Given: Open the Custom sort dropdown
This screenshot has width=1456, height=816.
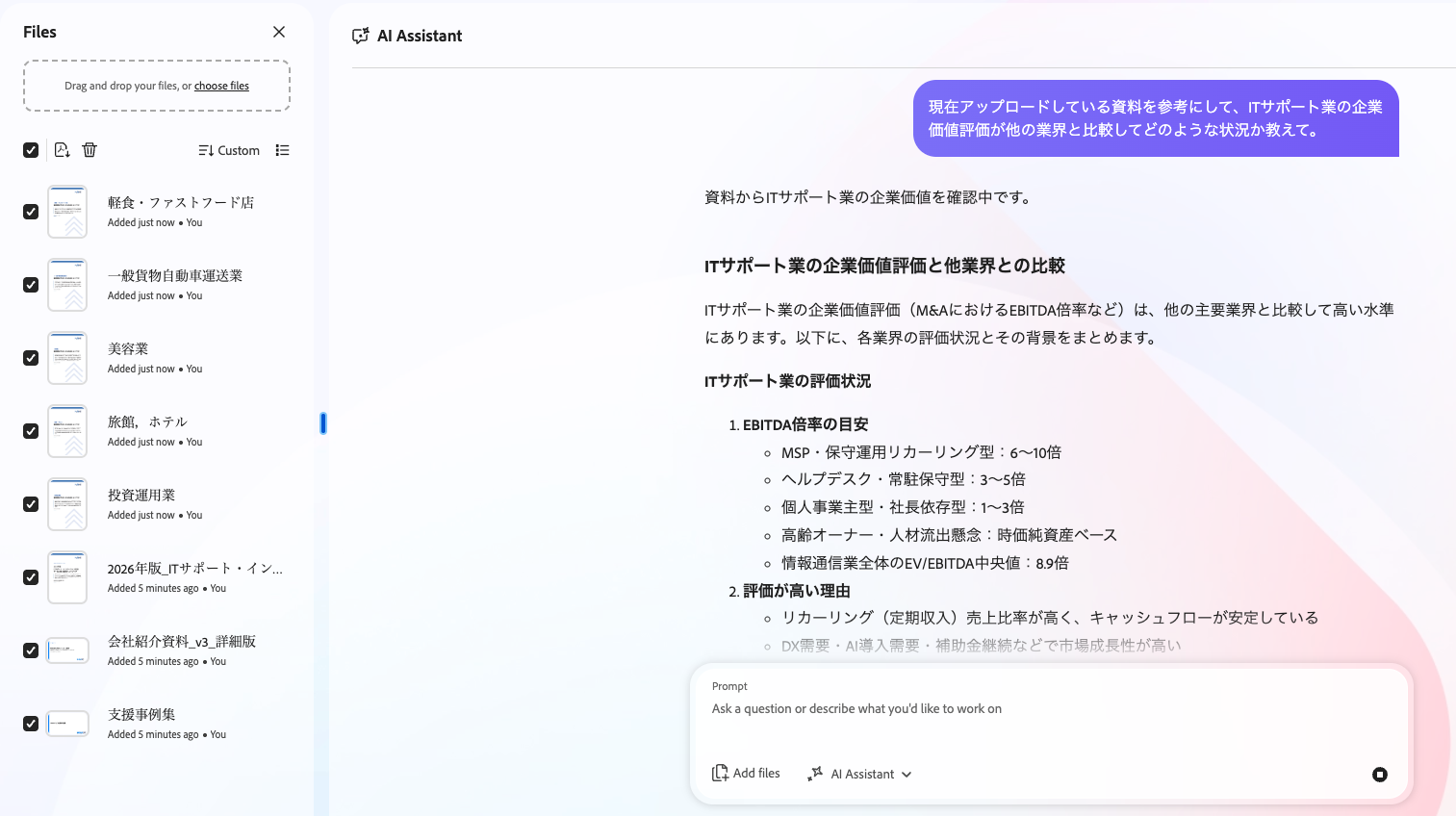Looking at the screenshot, I should 229,150.
